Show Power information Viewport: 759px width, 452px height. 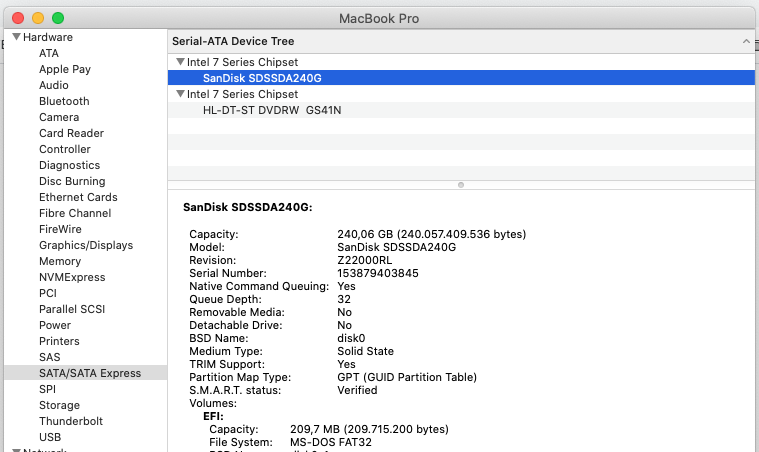[x=55, y=325]
